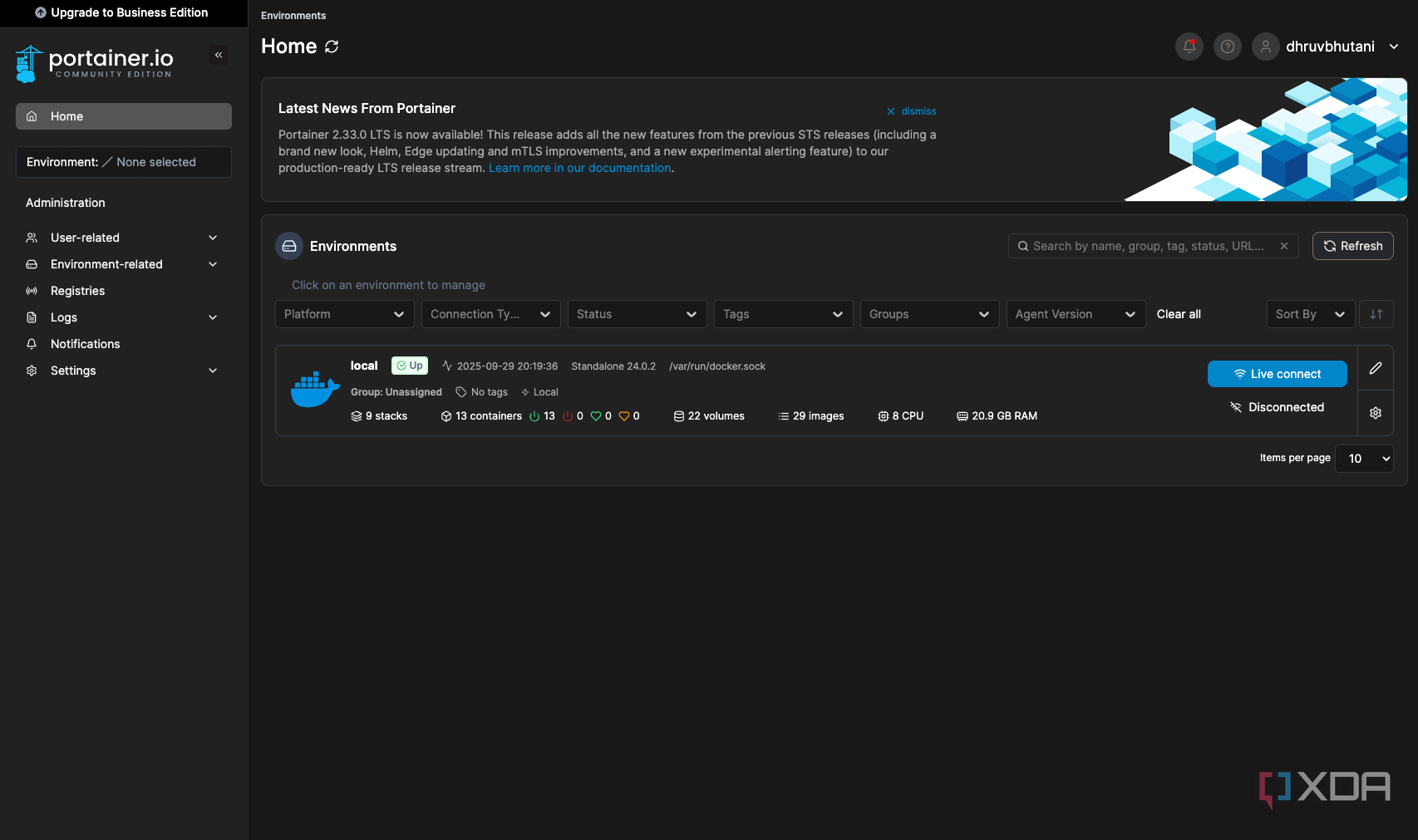Open the help question-mark icon

(1227, 47)
